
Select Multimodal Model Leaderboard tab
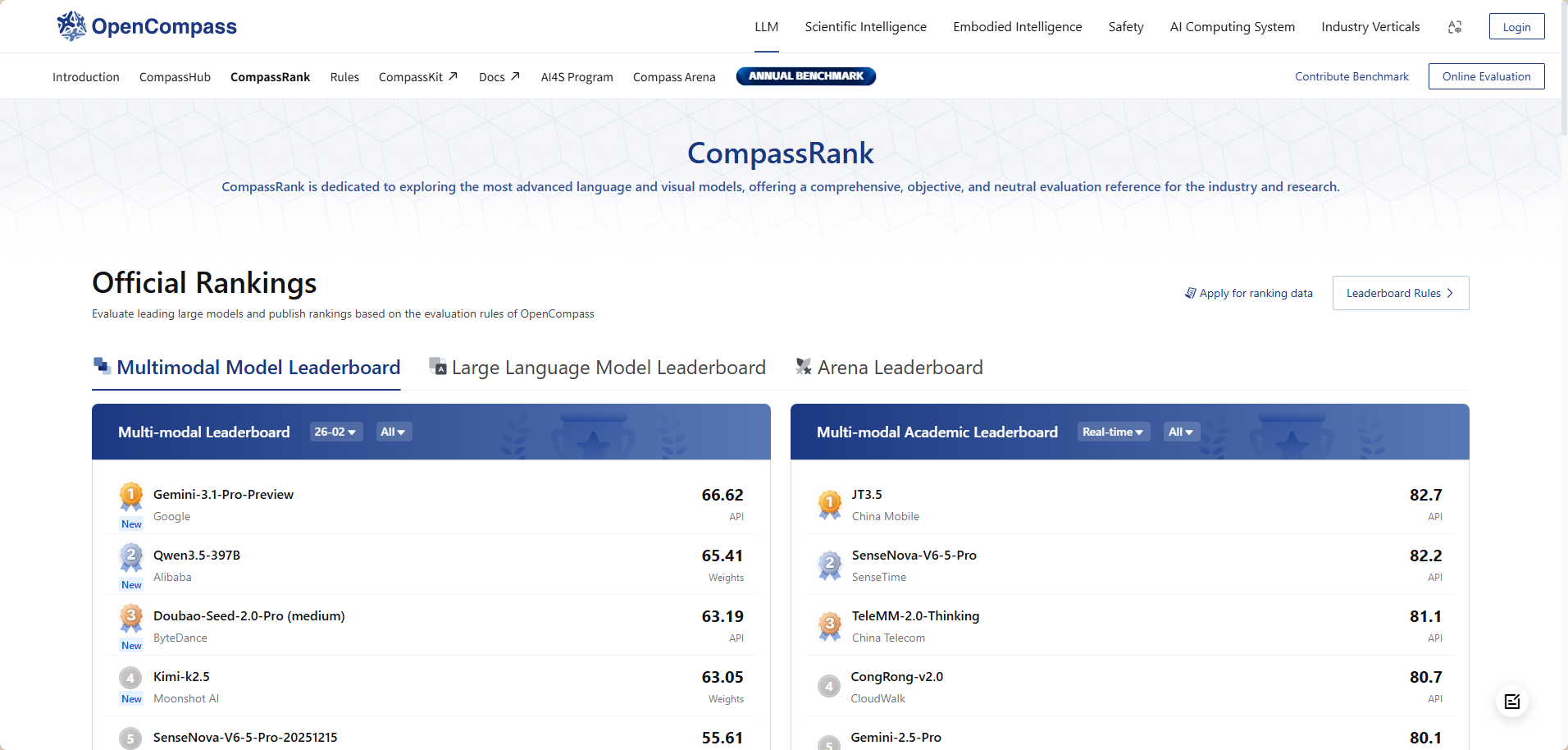tap(247, 368)
